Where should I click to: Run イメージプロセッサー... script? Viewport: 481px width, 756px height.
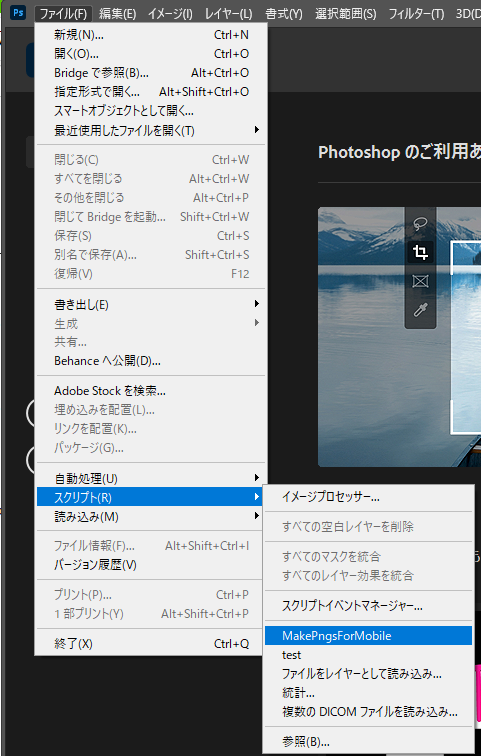pos(369,497)
